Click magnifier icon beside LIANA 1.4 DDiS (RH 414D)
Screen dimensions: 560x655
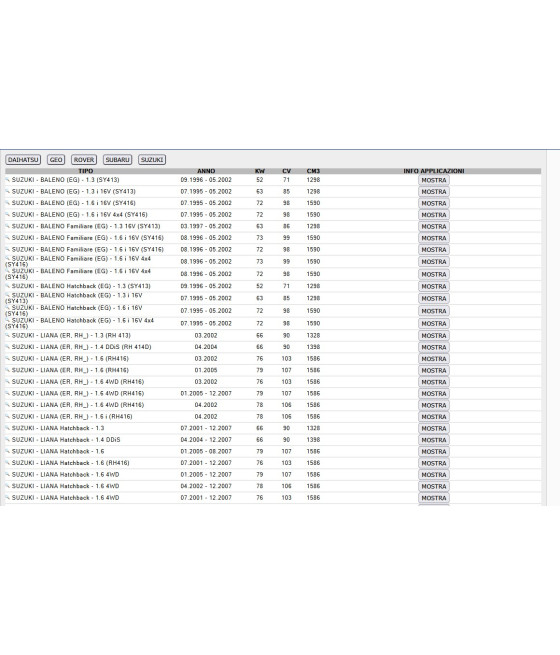click(x=8, y=347)
